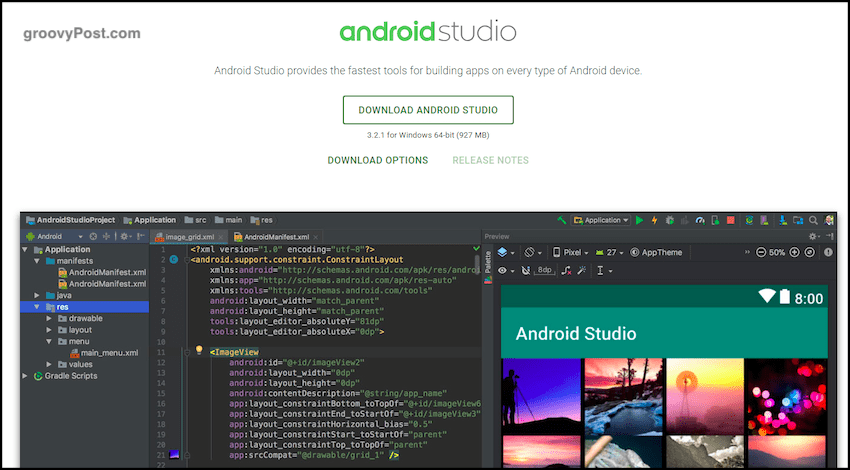Fold the ImageView tag at line 11
This screenshot has height=470, width=850.
pos(187,352)
